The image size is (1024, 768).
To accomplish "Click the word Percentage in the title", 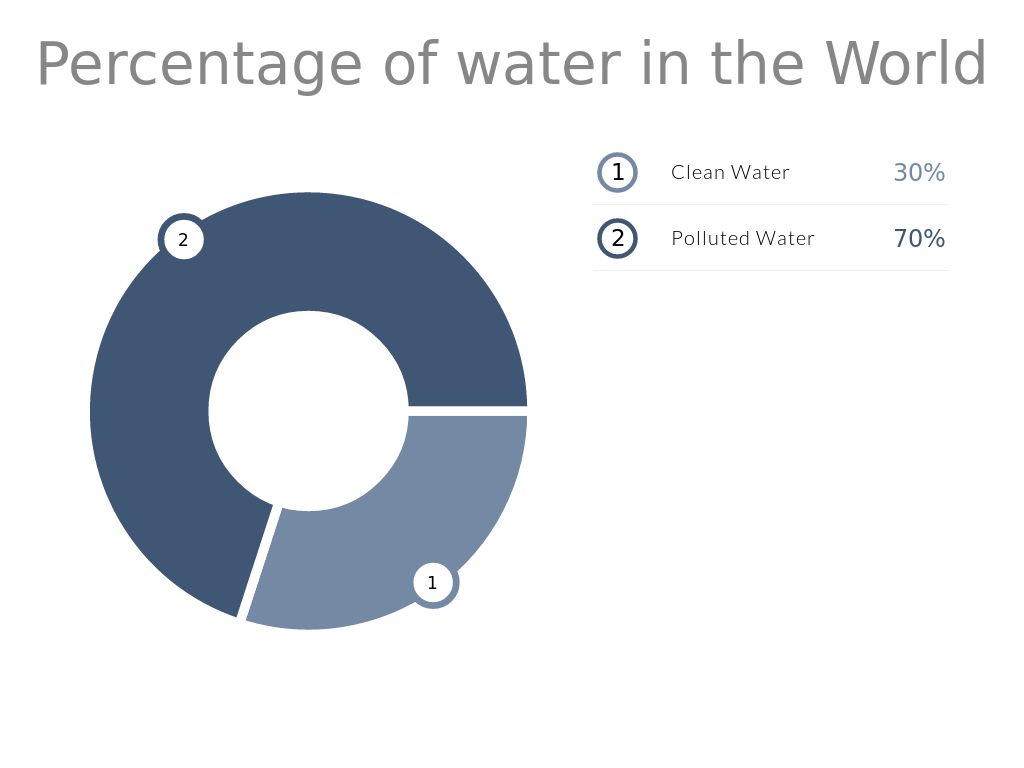I will [198, 64].
